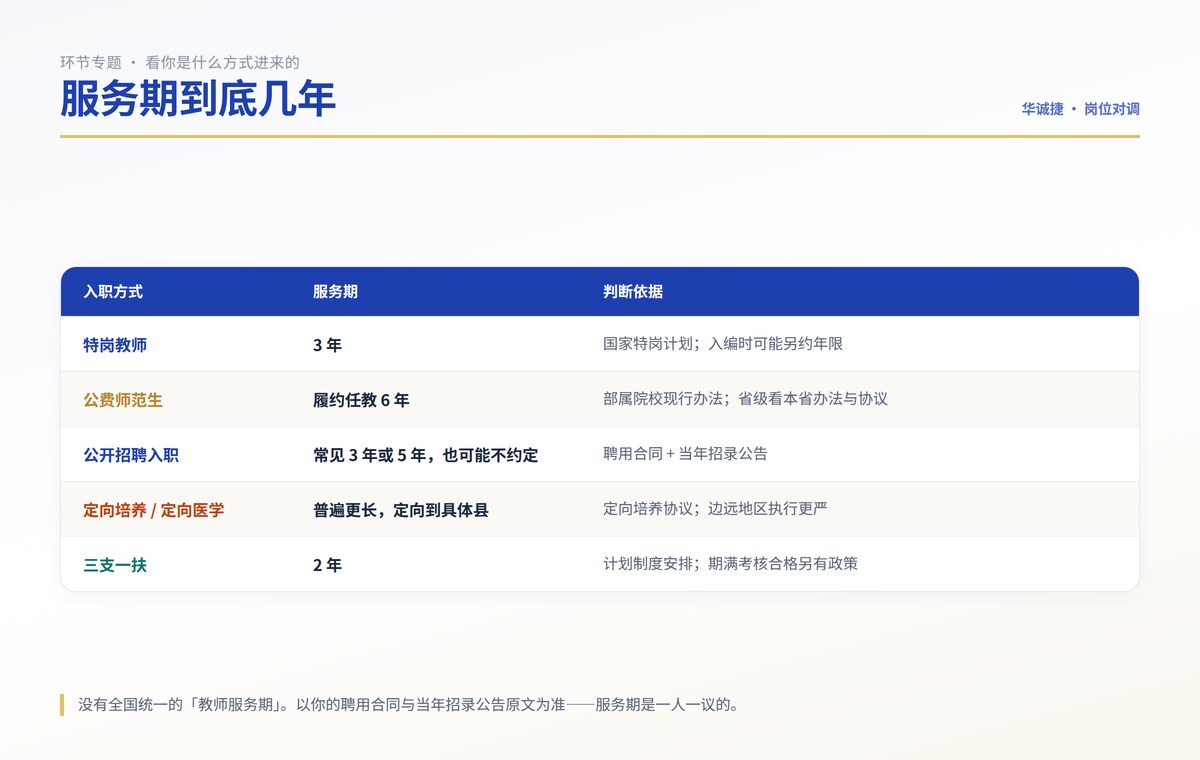Click the 华诚捷 · 岗位对调 header label
The image size is (1200, 760).
pos(1080,109)
